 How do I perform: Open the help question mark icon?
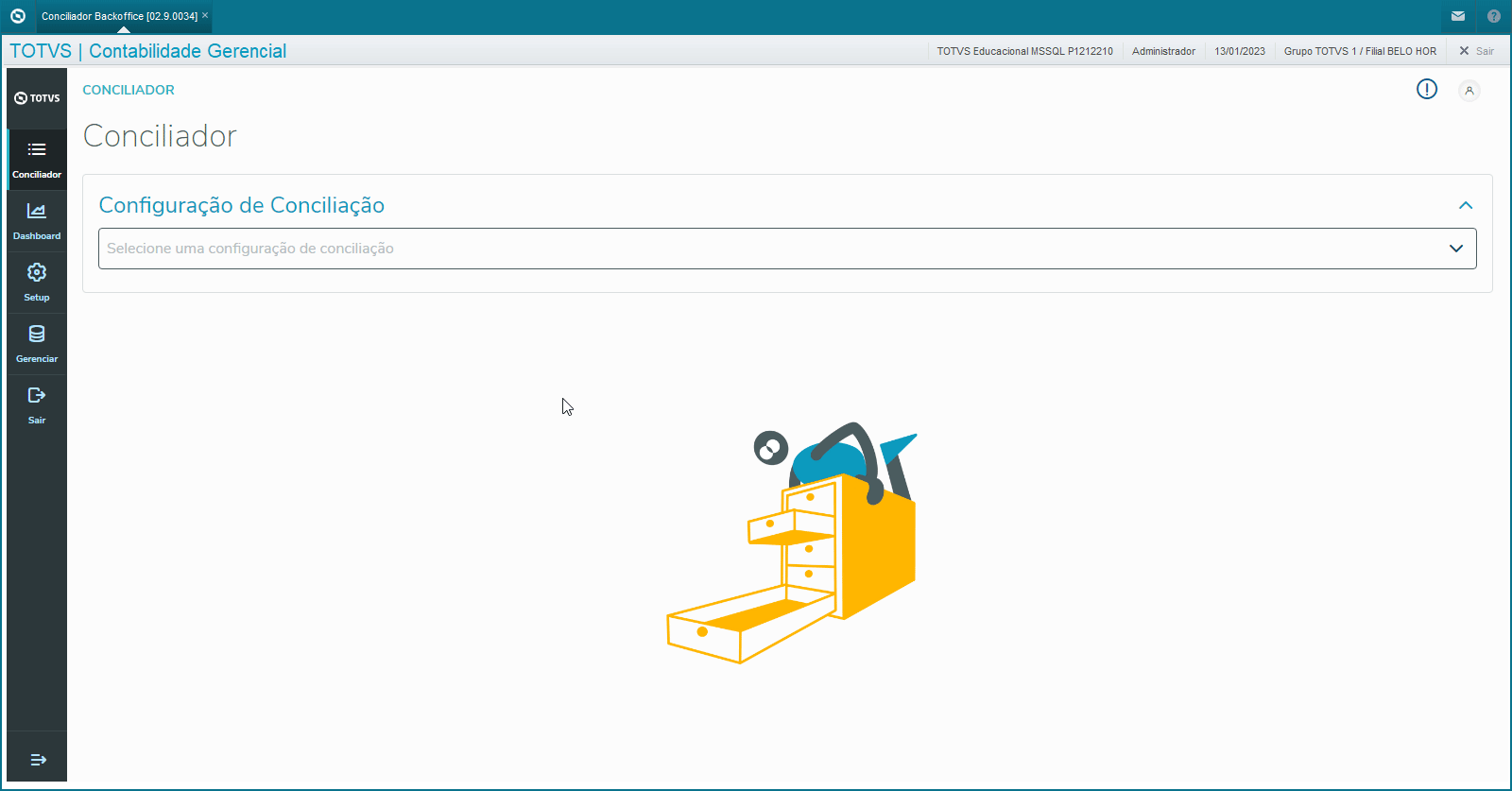tap(1494, 16)
